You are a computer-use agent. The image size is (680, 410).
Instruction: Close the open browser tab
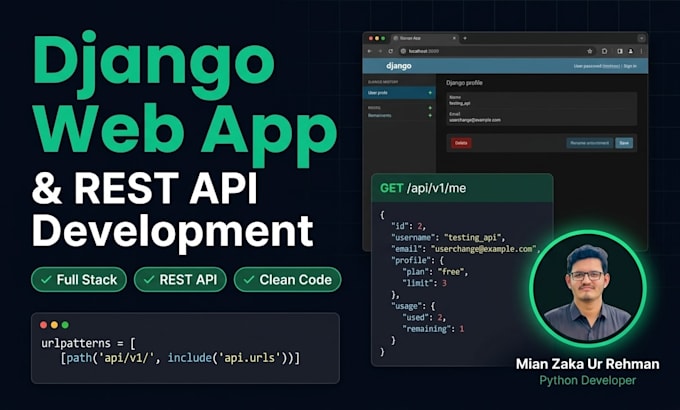click(x=454, y=38)
